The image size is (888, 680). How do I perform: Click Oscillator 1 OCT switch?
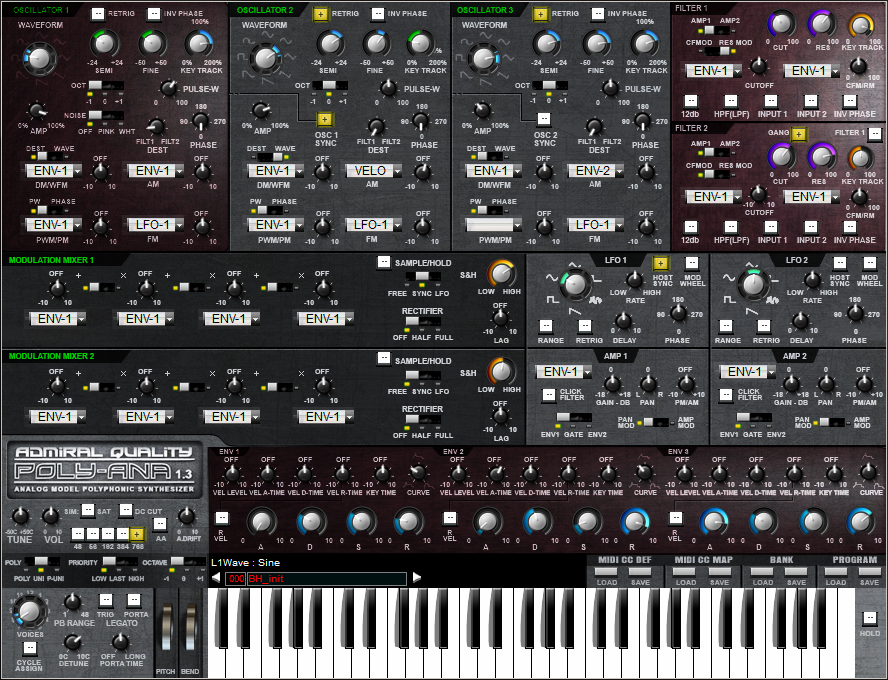point(106,85)
